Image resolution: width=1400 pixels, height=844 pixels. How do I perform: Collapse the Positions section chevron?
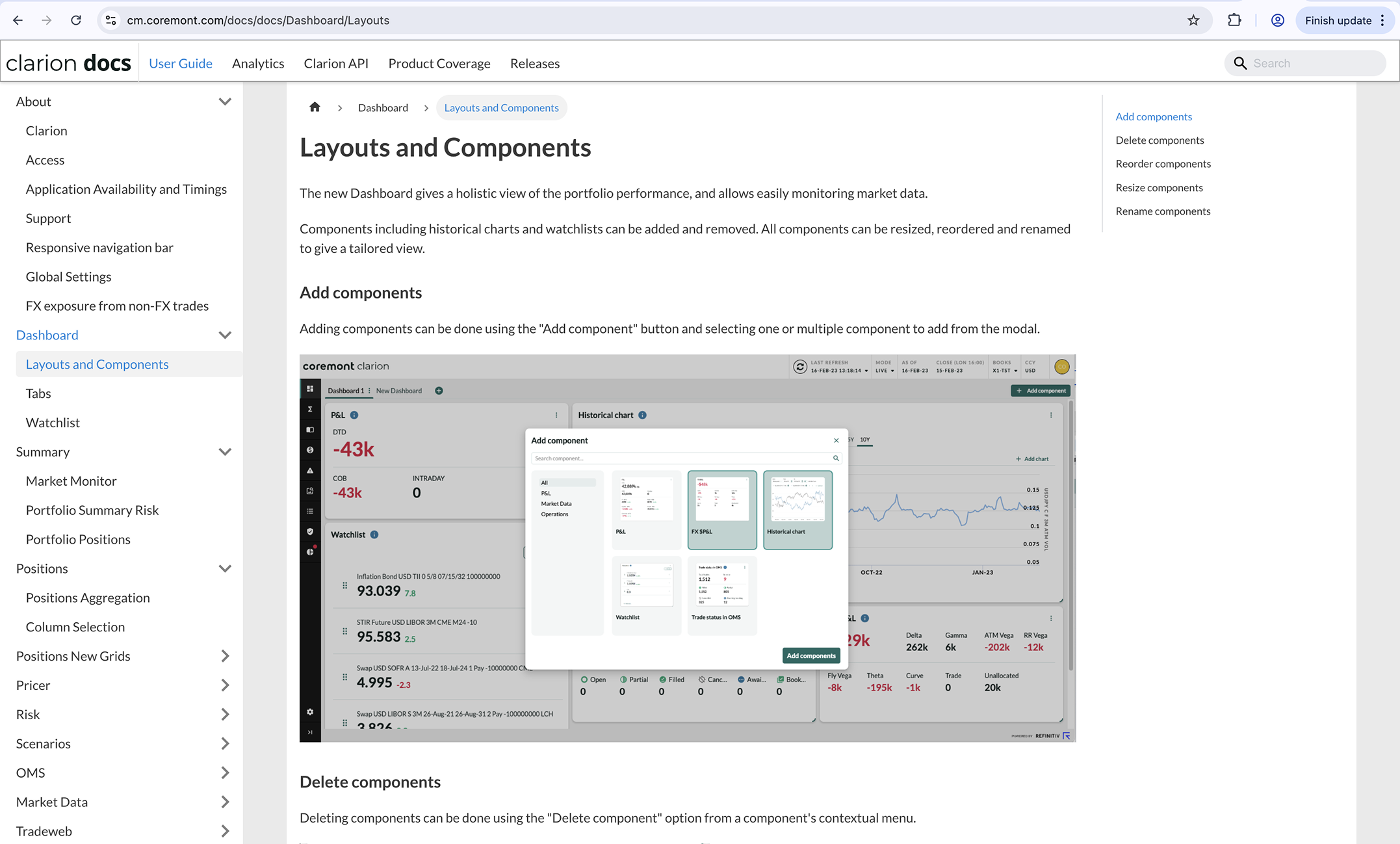click(x=225, y=568)
